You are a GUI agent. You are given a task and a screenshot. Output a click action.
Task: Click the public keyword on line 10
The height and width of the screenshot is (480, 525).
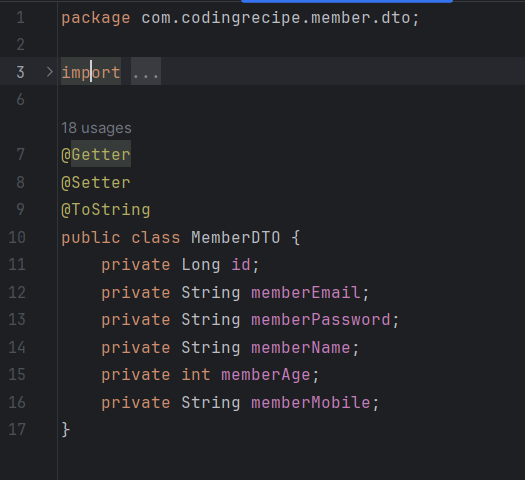point(91,238)
